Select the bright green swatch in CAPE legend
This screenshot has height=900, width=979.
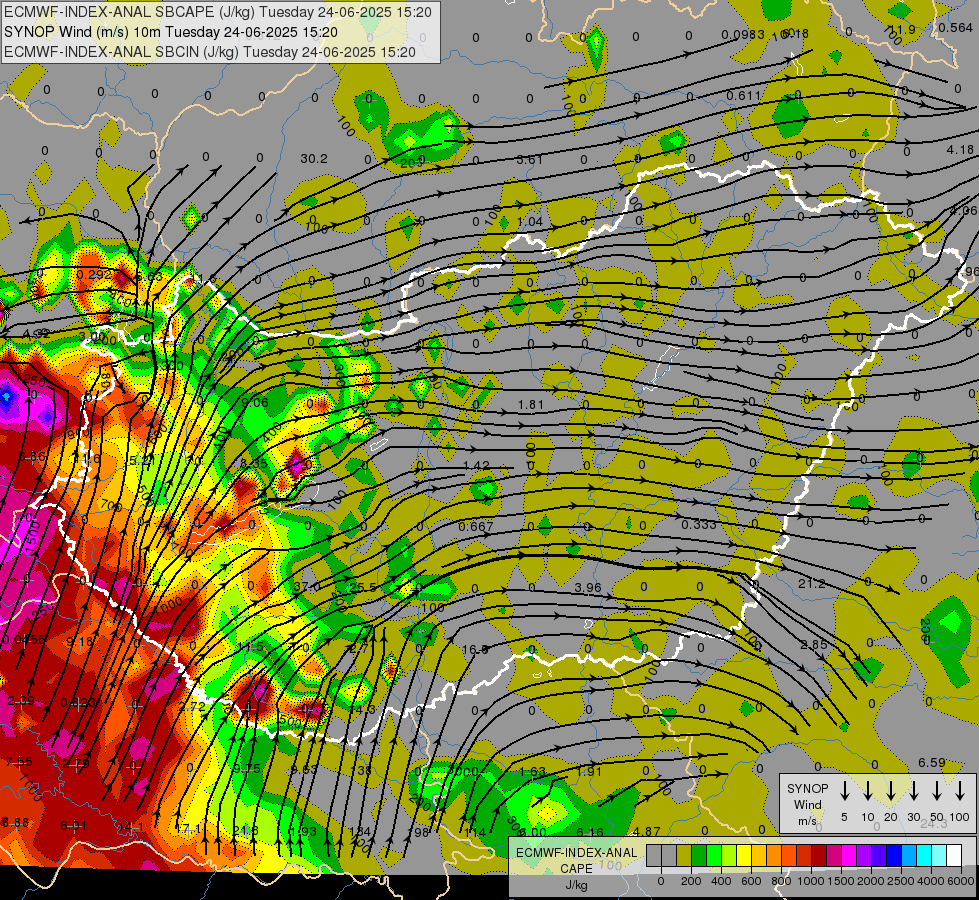coord(714,855)
